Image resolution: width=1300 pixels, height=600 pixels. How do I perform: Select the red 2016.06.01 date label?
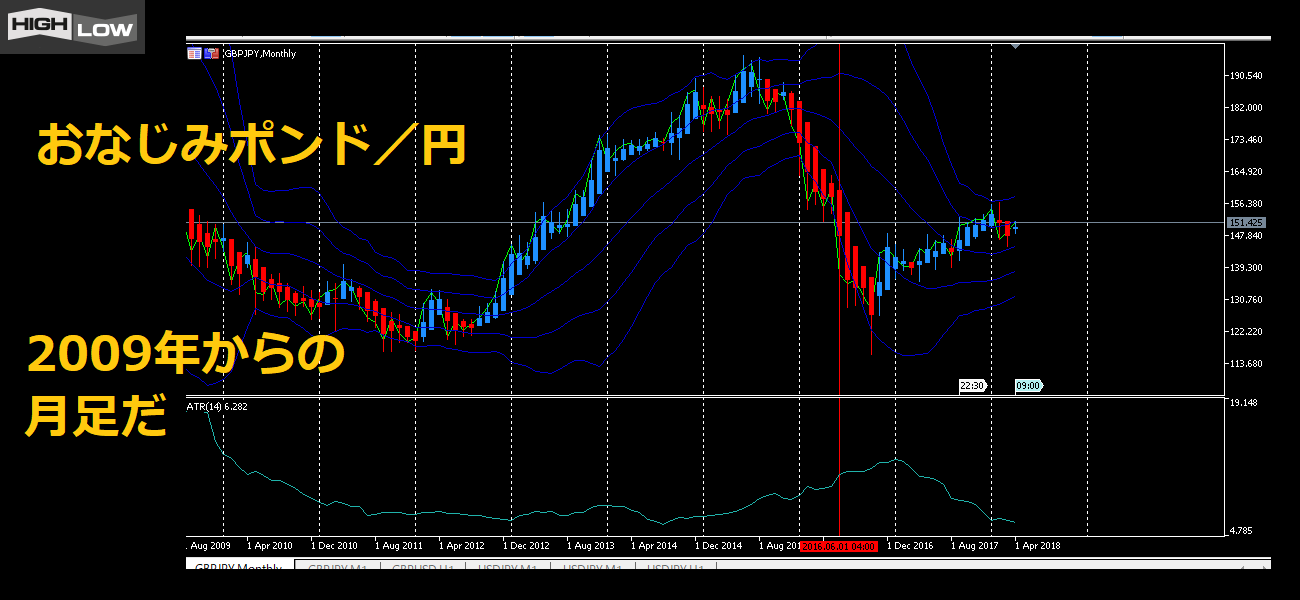coord(842,546)
